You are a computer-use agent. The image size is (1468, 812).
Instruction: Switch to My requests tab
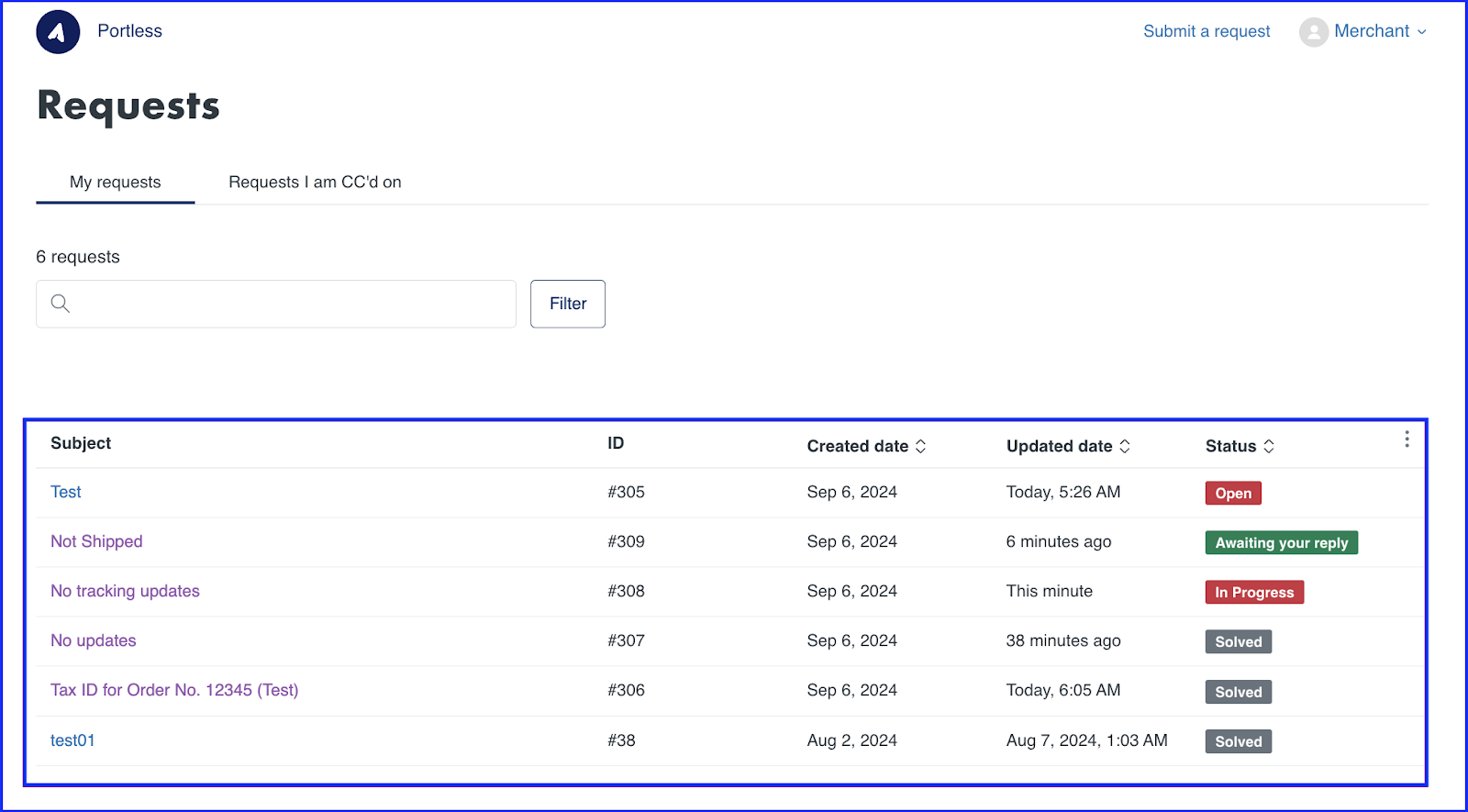(116, 182)
